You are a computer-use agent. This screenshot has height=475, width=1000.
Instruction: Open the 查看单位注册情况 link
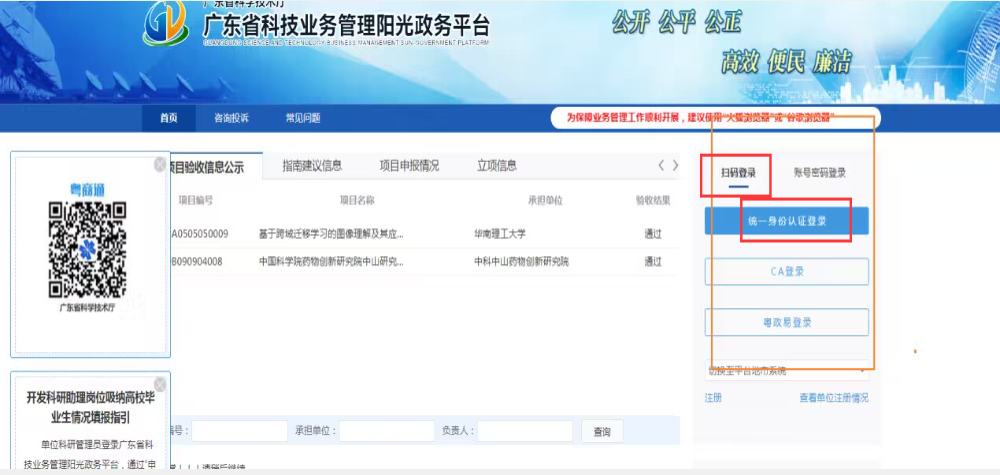point(834,398)
